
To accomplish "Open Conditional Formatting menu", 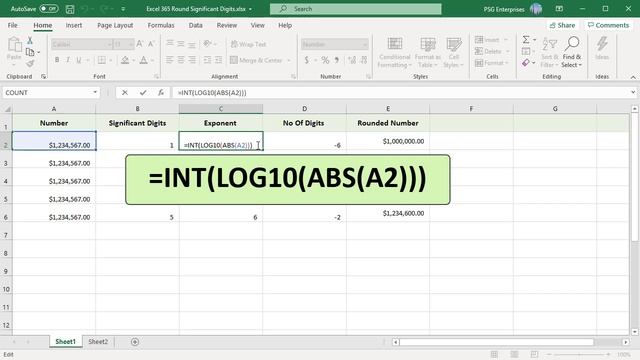I will pos(394,52).
